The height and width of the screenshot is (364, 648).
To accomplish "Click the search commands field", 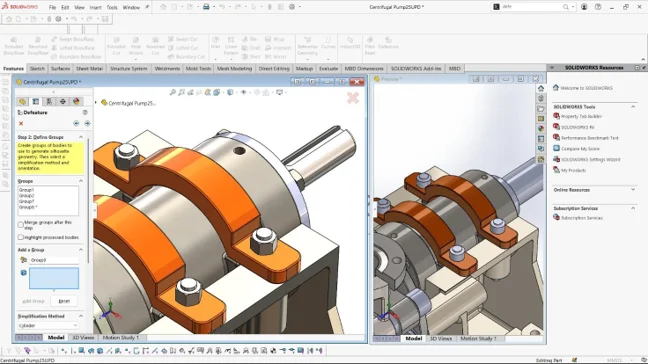I will point(531,7).
